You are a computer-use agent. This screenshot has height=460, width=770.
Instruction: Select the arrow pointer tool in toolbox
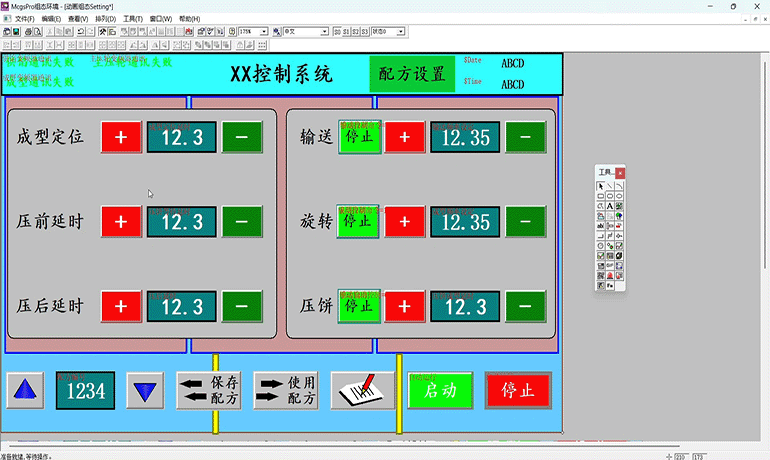(601, 186)
